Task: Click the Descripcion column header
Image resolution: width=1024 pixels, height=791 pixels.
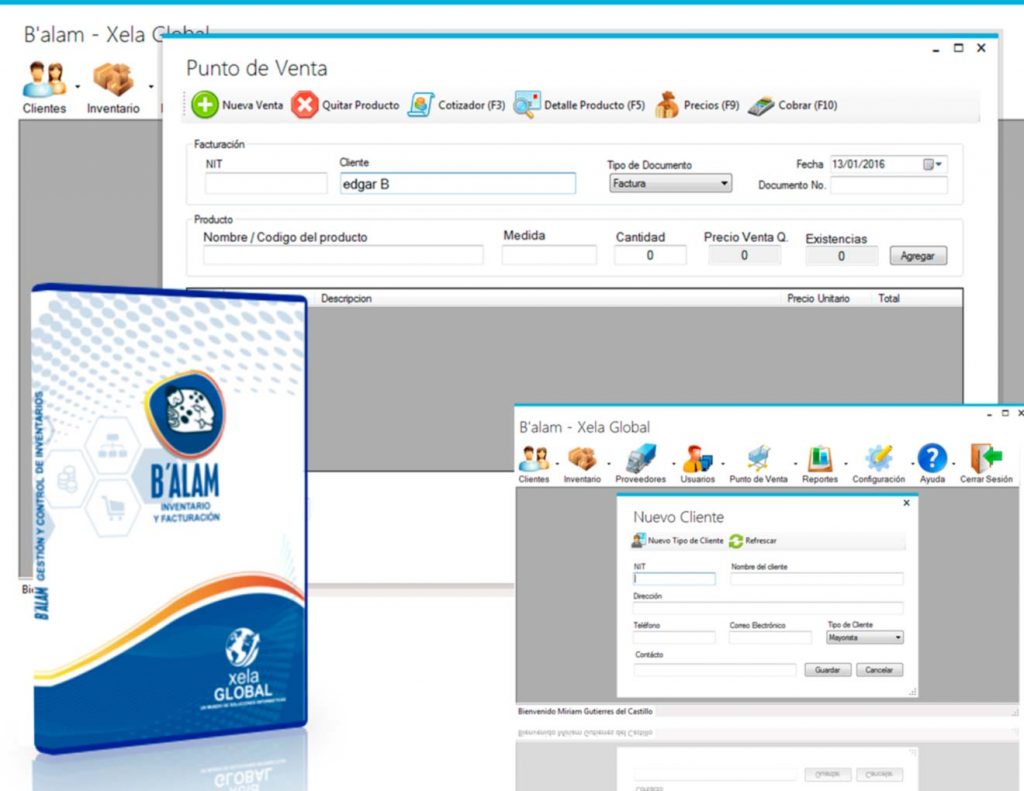Action: [x=346, y=299]
